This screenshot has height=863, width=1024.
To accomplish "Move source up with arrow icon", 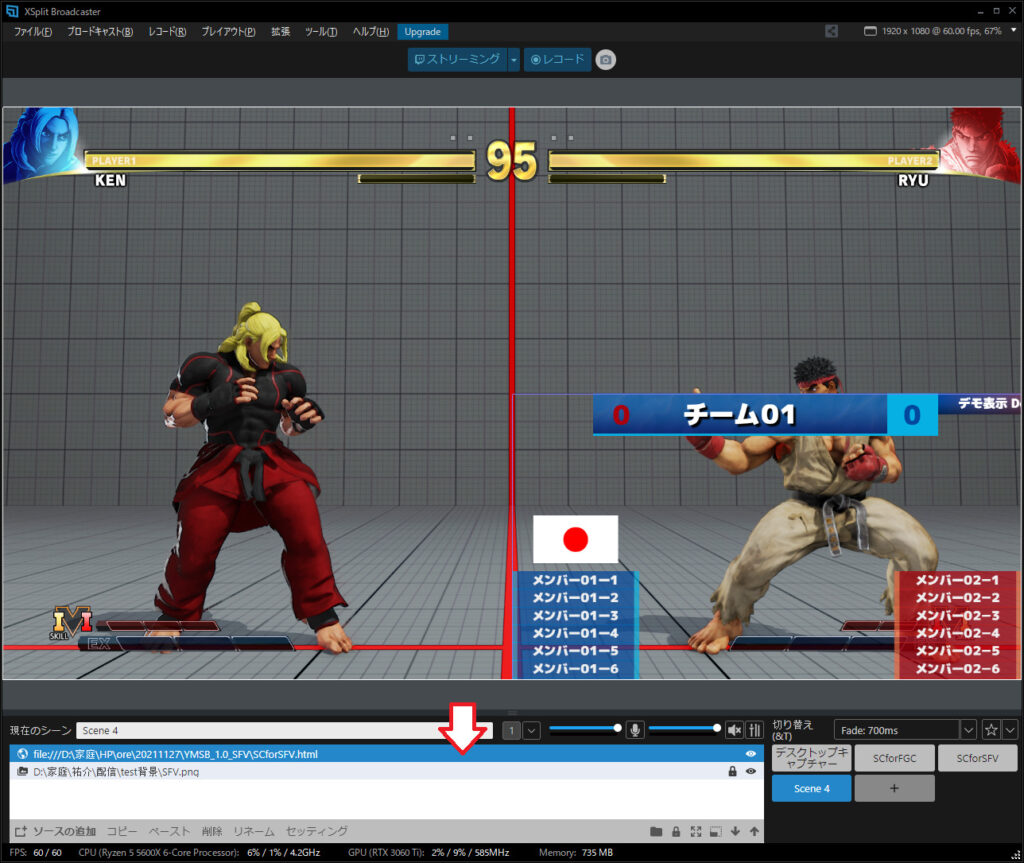I will (754, 831).
